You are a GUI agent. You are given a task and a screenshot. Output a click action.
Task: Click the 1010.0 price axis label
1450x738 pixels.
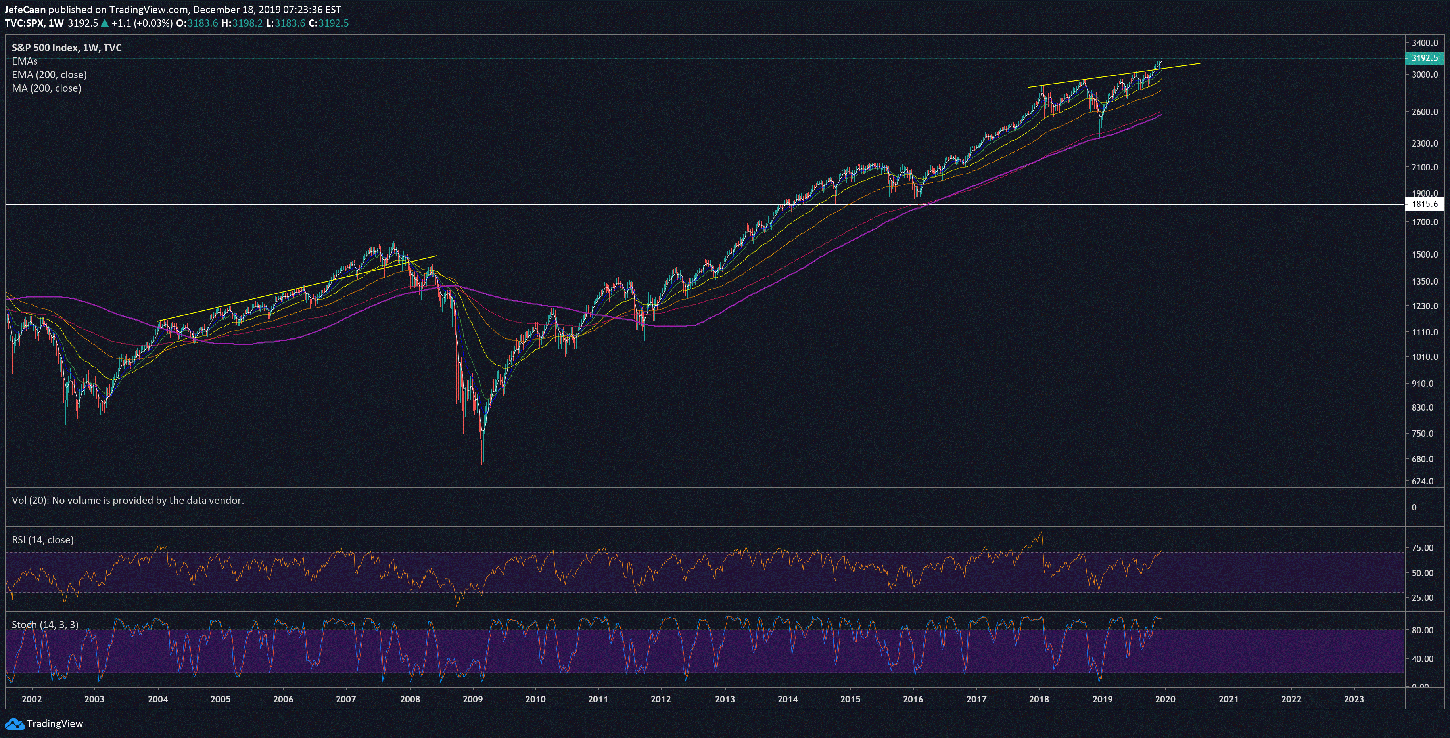(1424, 357)
